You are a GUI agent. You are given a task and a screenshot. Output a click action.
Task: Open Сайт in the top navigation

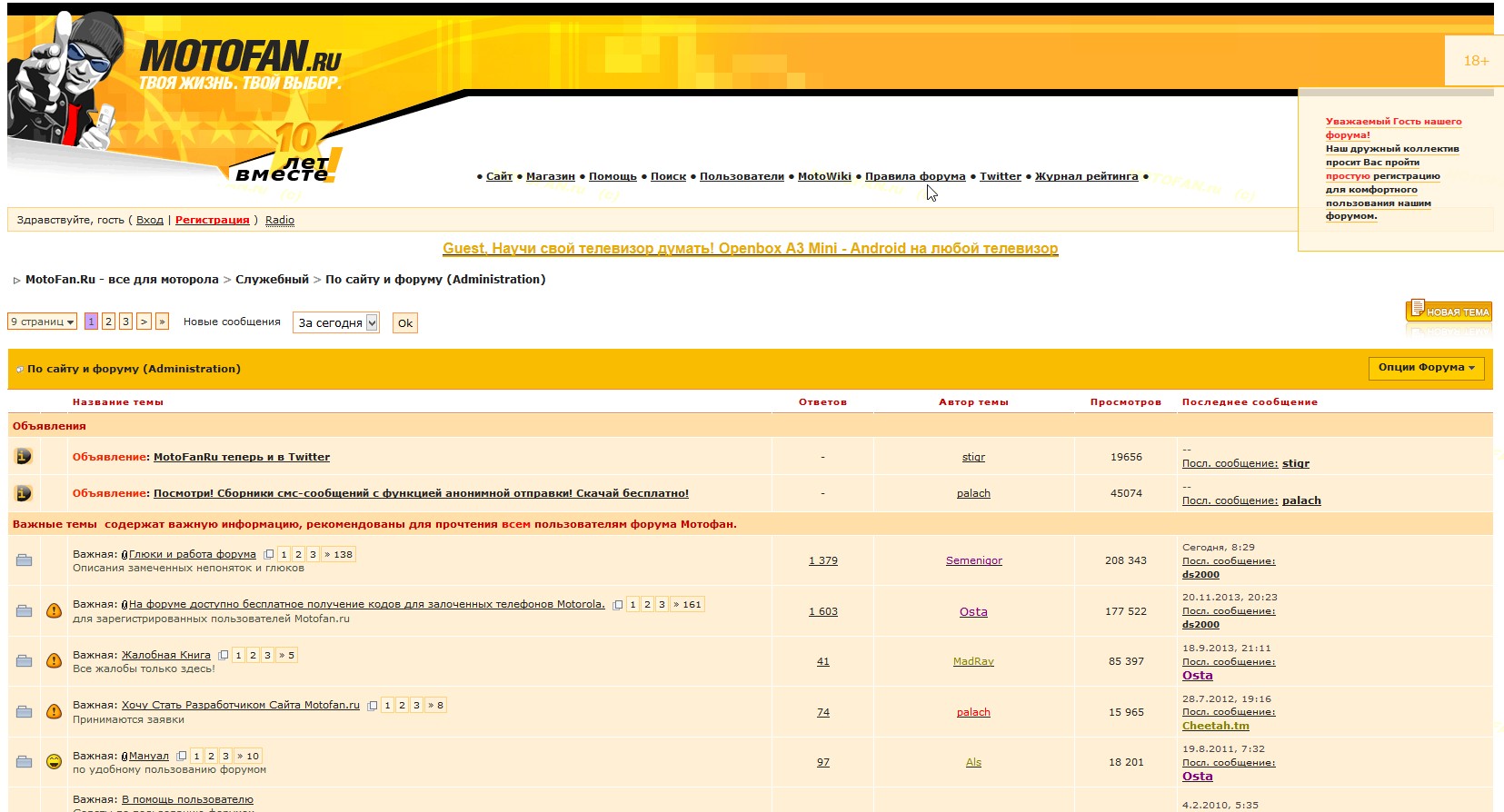pyautogui.click(x=499, y=176)
